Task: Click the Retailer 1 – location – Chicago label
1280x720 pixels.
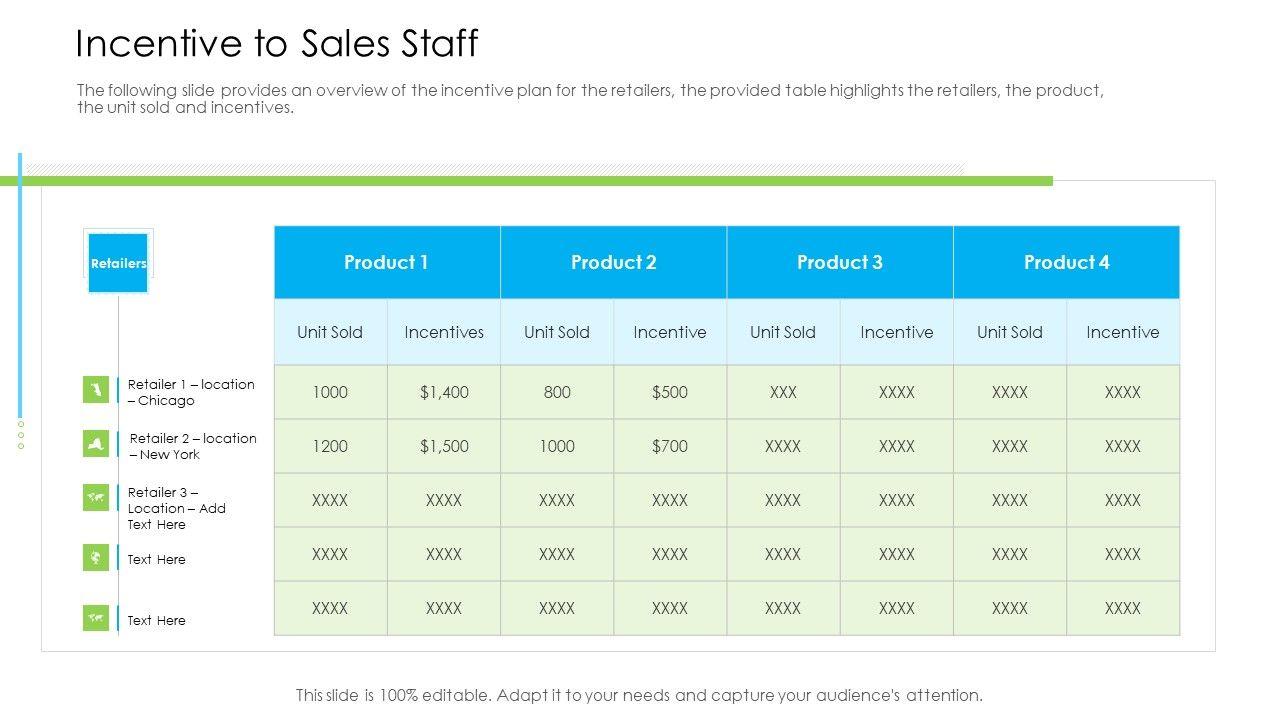Action: click(190, 392)
